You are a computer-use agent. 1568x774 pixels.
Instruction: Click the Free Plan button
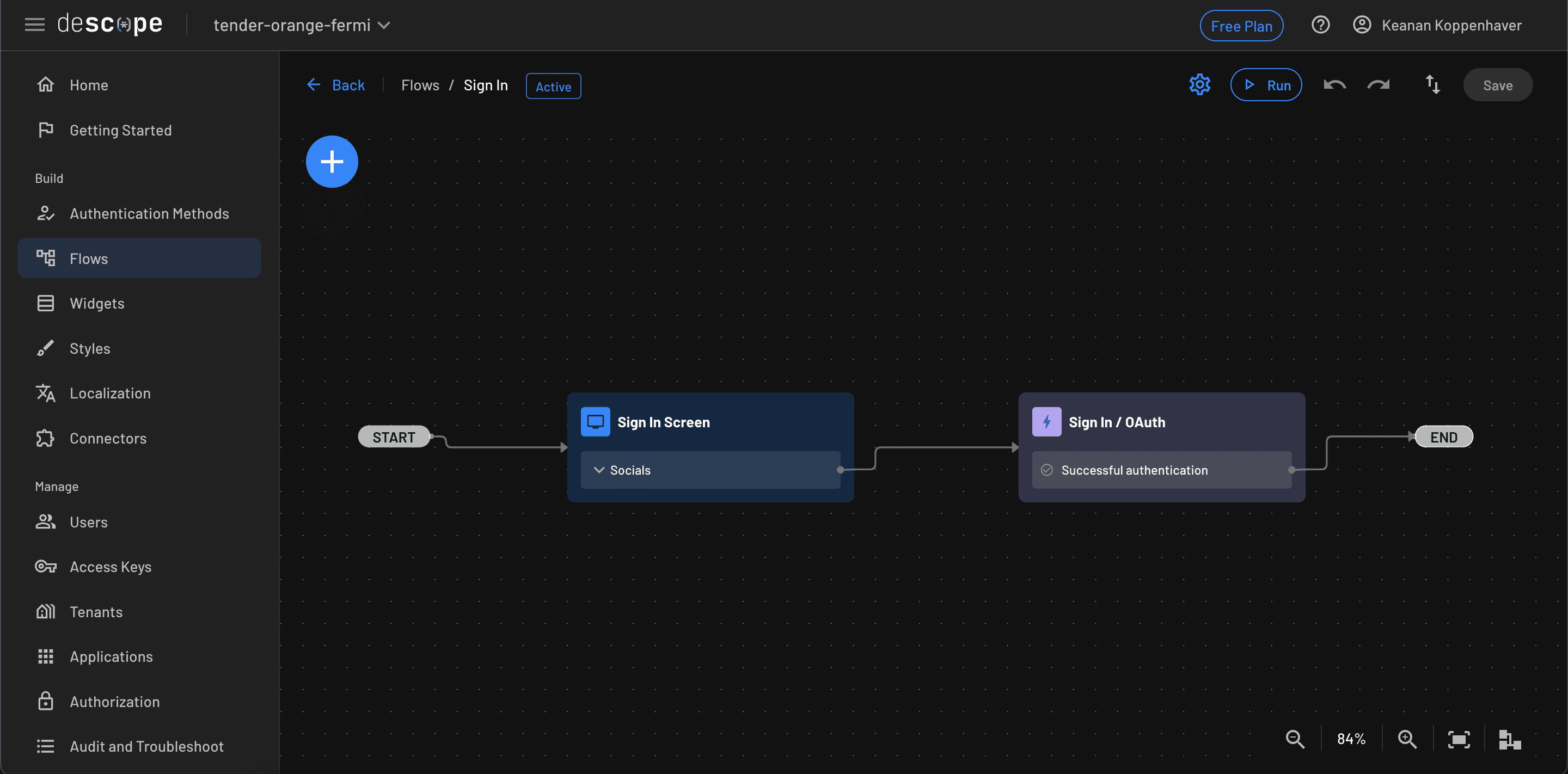click(x=1241, y=26)
